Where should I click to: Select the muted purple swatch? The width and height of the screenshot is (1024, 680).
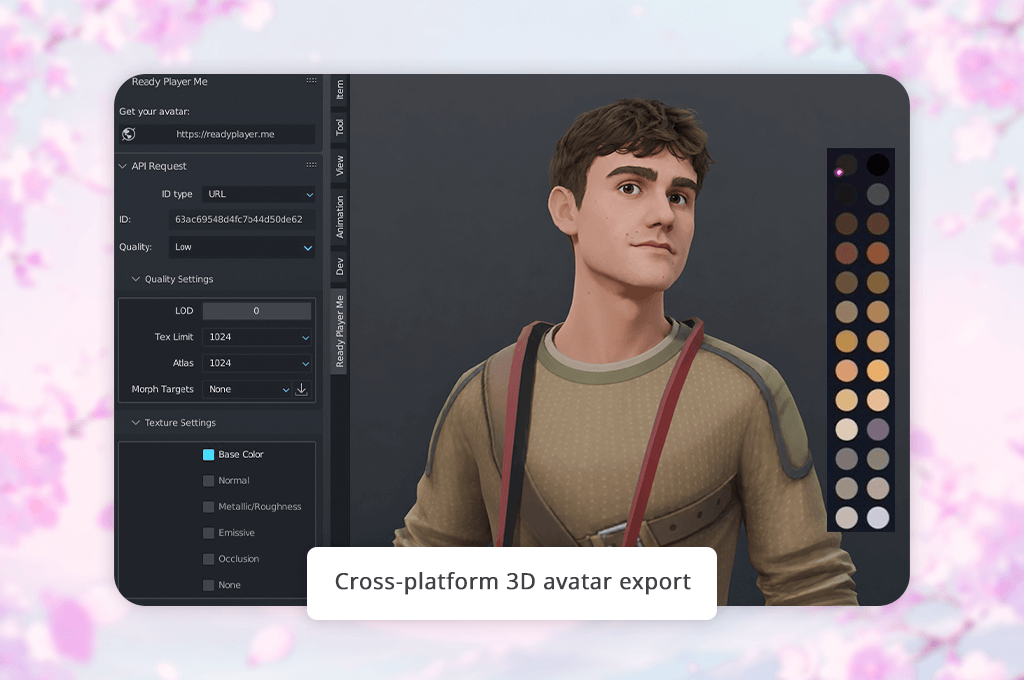878,429
